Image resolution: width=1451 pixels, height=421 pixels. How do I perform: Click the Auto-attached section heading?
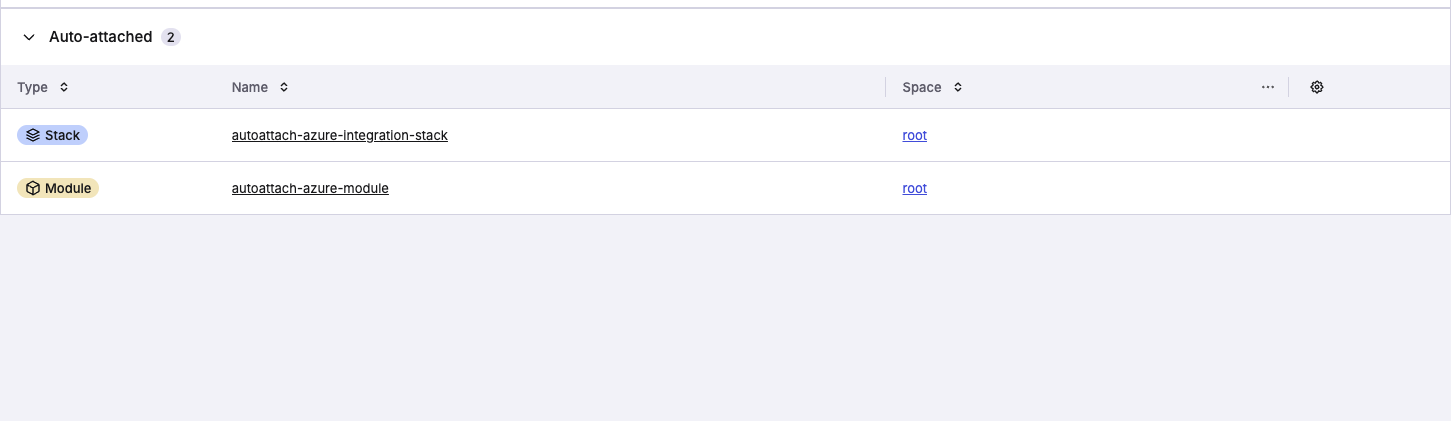[x=100, y=37]
